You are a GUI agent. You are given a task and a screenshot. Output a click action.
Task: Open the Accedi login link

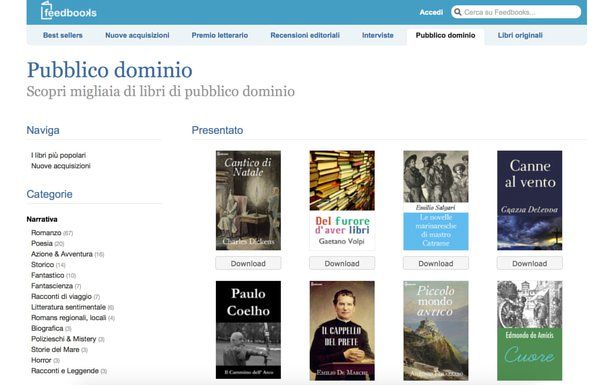[431, 12]
